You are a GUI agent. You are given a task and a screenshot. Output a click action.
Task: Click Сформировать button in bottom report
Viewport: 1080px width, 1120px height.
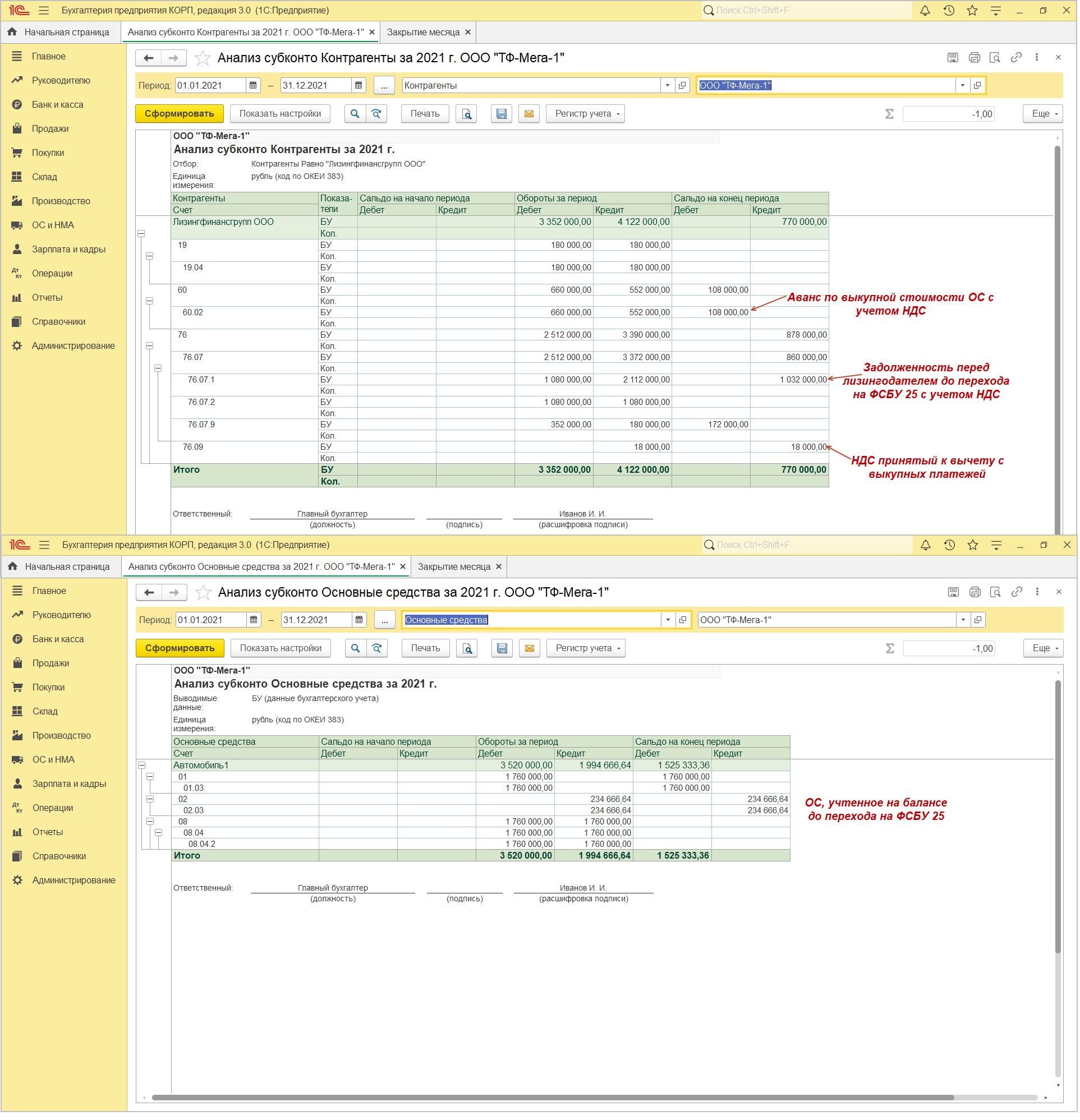click(180, 648)
